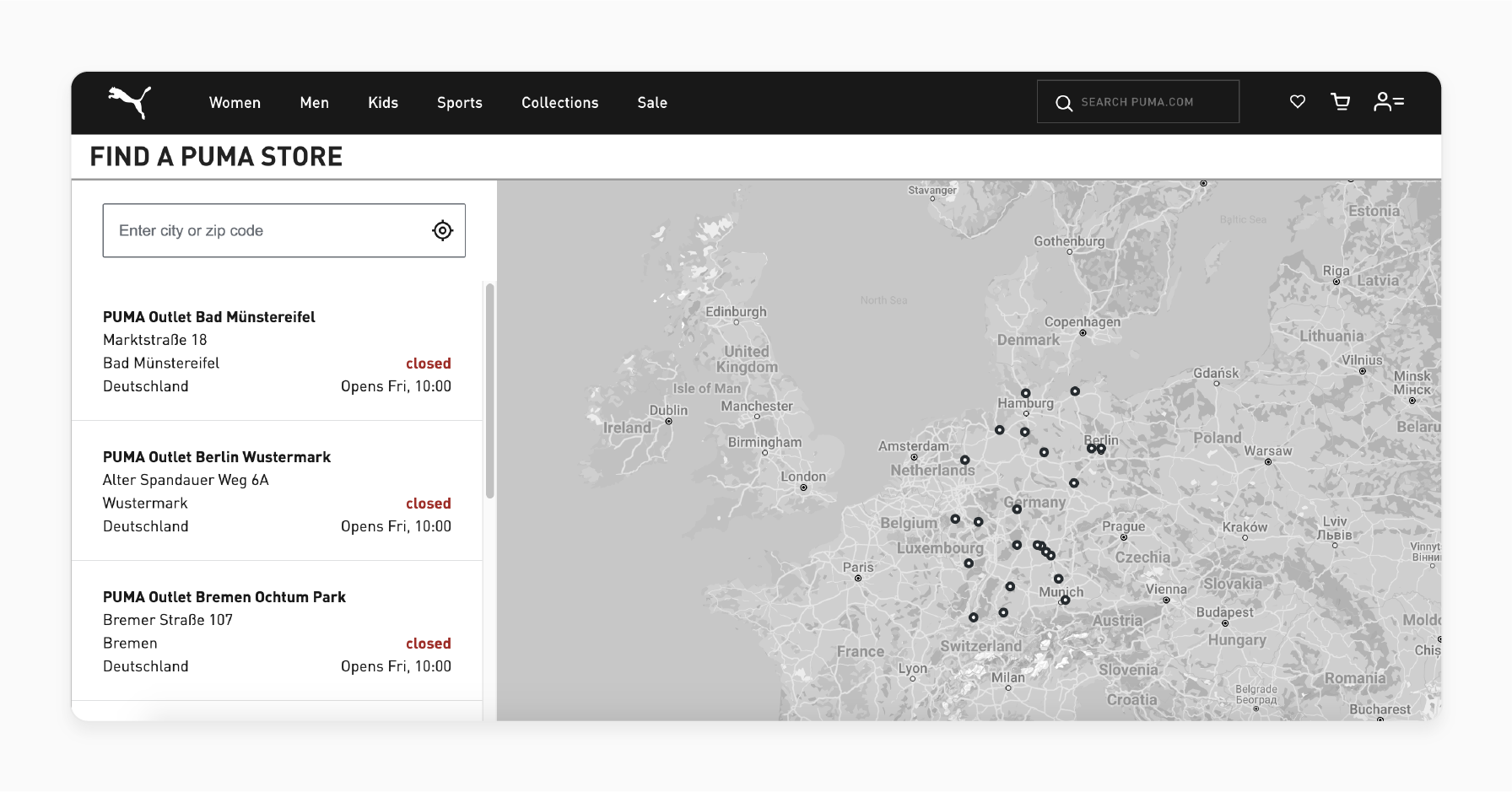
Task: Use my location crosshair icon
Action: (443, 230)
